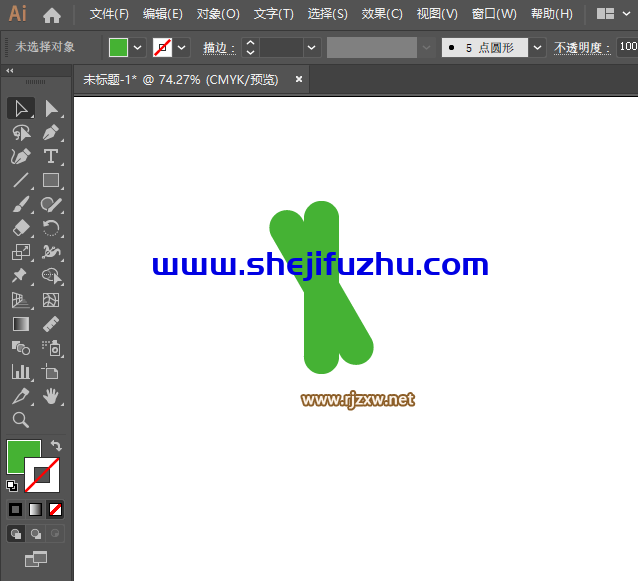Select the Column Graph tool
638x581 pixels.
pyautogui.click(x=21, y=372)
